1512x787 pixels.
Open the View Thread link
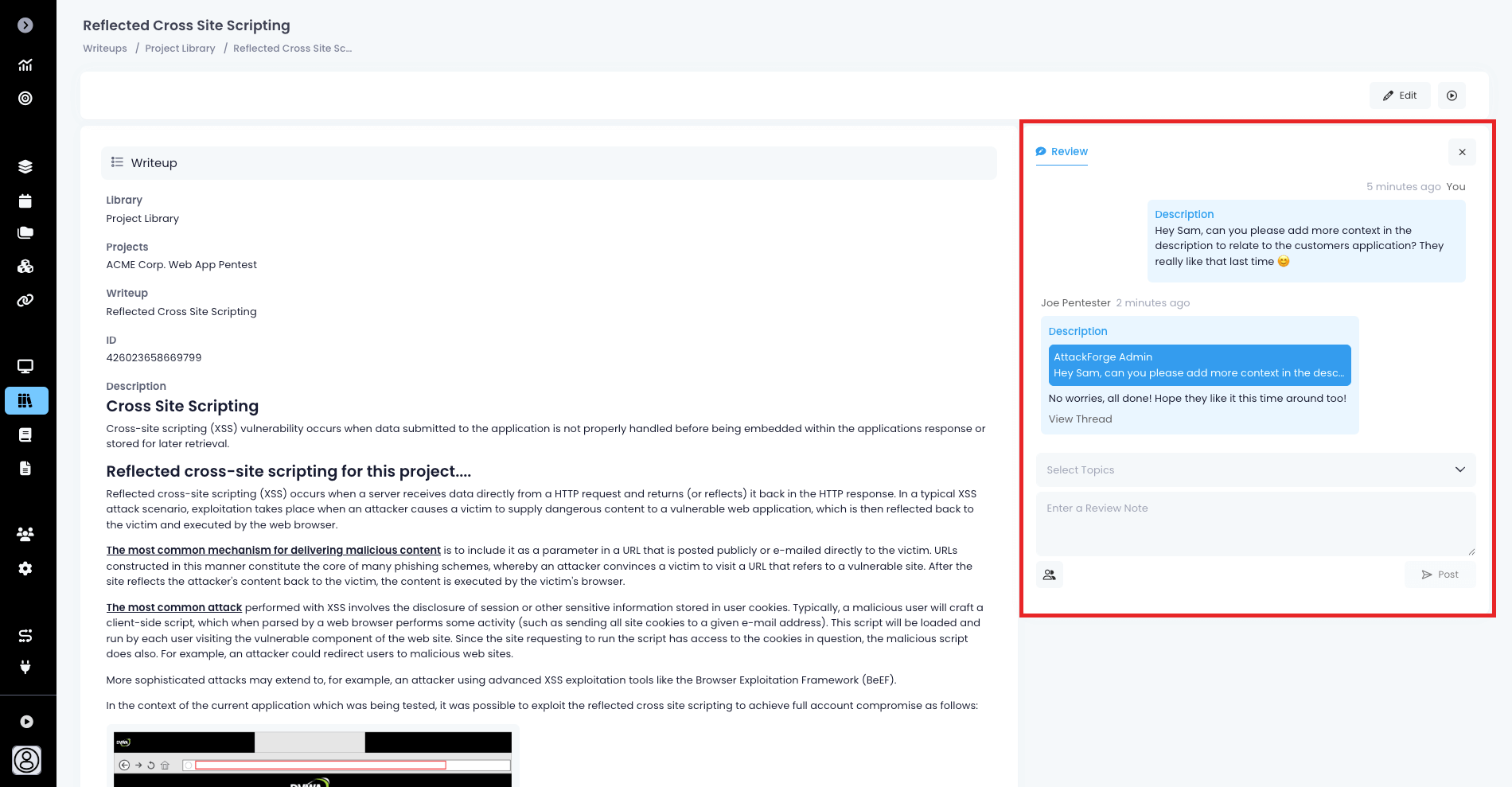(1080, 419)
